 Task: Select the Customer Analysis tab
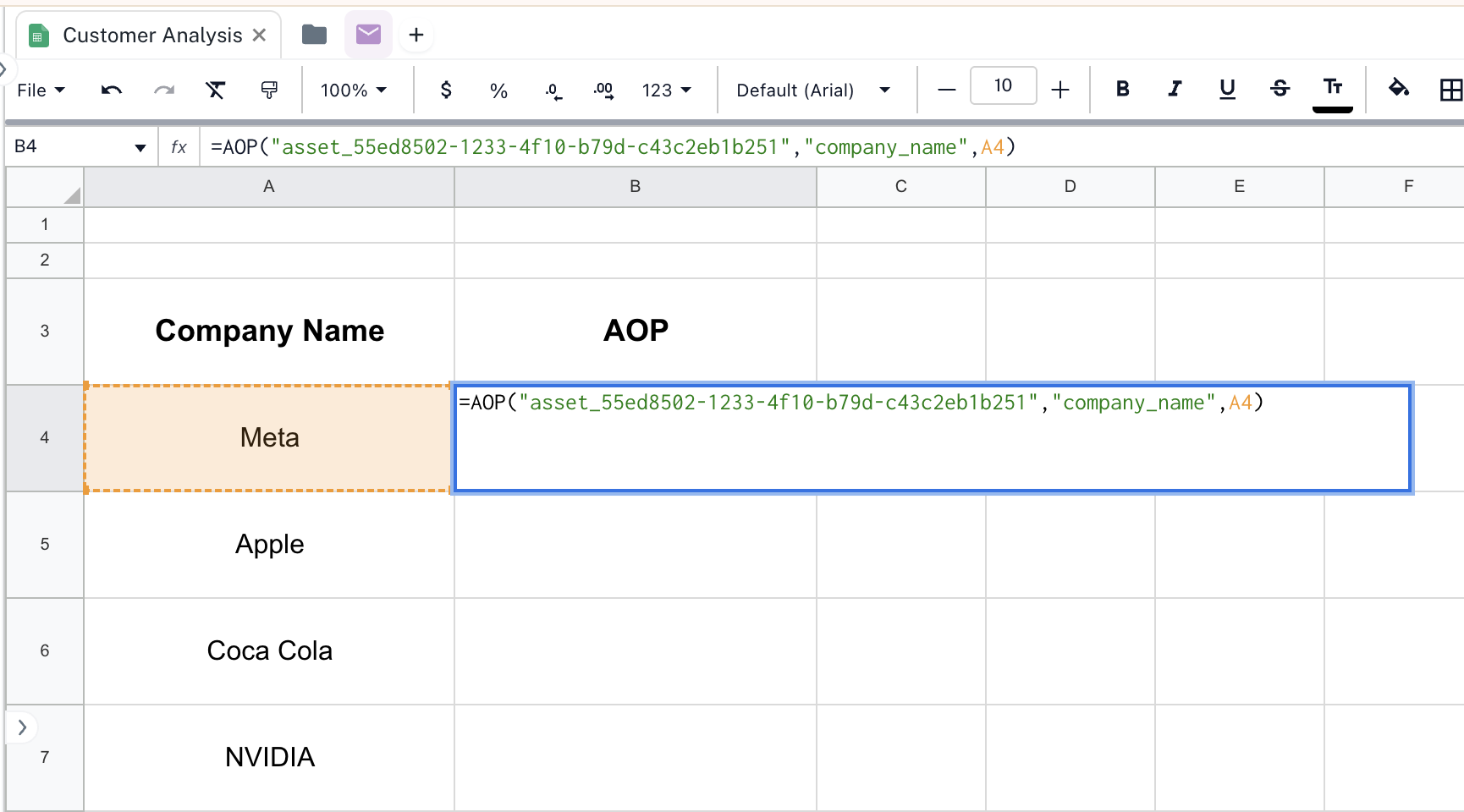point(149,36)
